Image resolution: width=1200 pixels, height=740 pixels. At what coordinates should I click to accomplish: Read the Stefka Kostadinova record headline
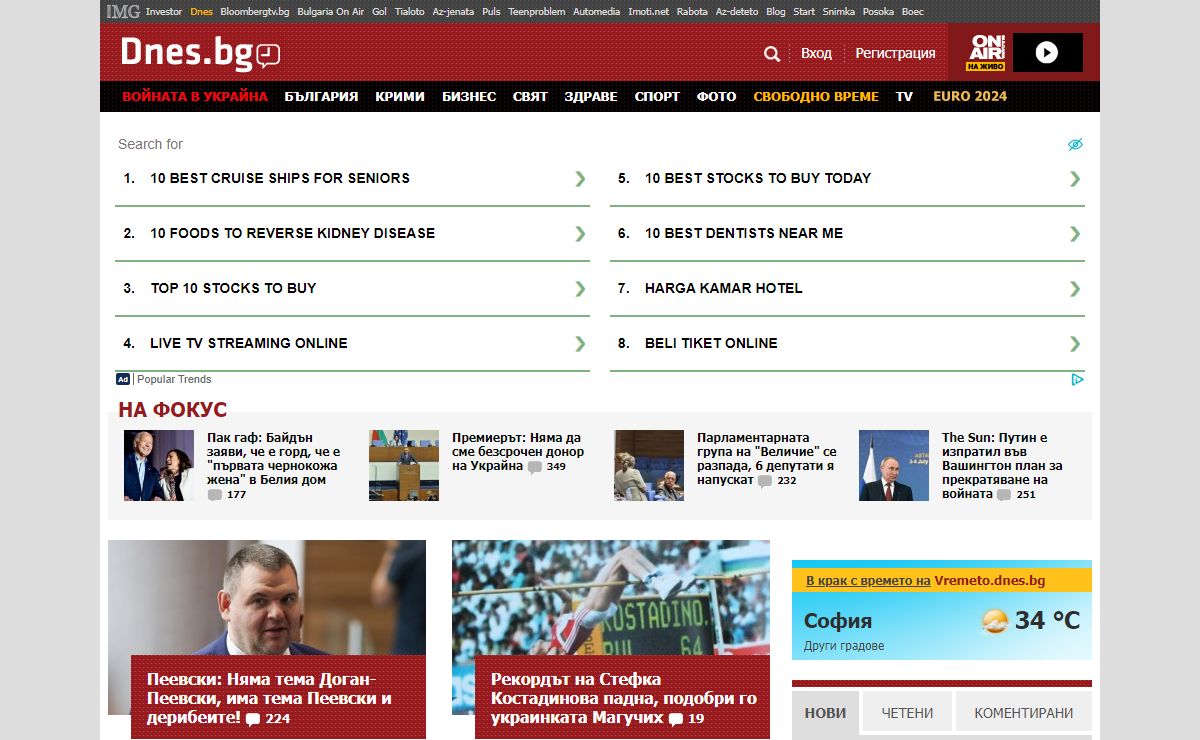coord(624,698)
